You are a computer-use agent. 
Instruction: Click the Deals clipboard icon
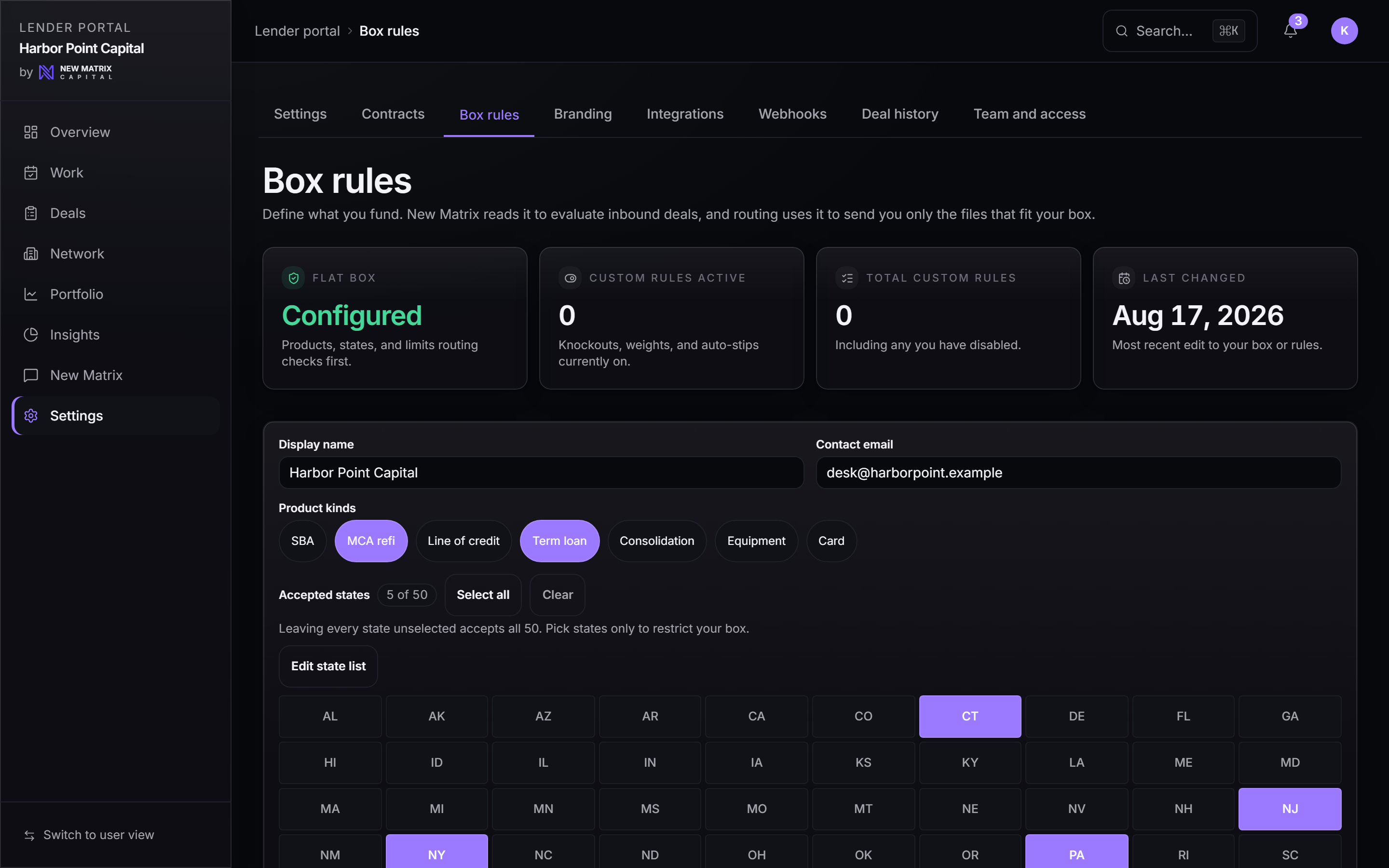[31, 213]
